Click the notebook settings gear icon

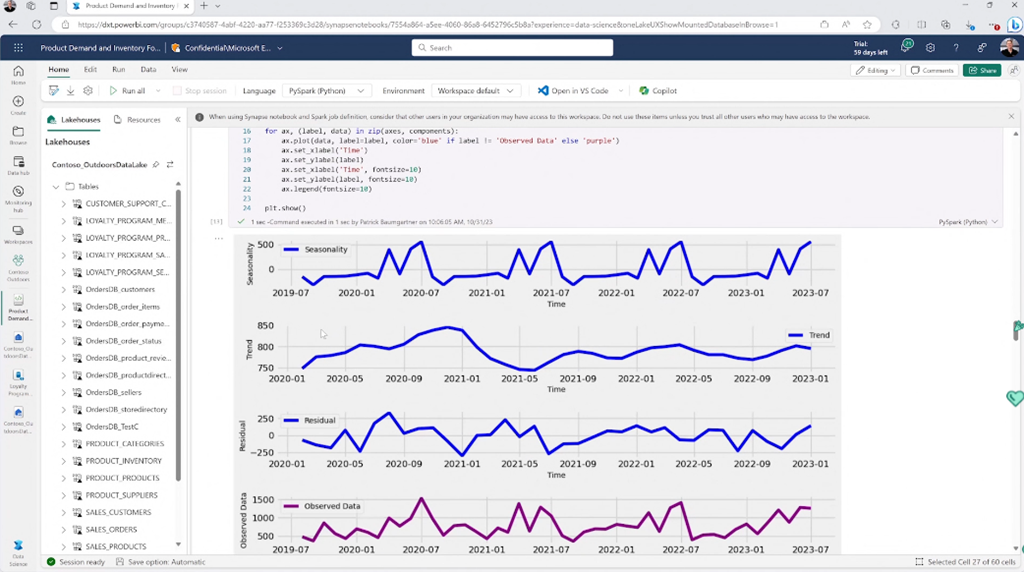[88, 91]
